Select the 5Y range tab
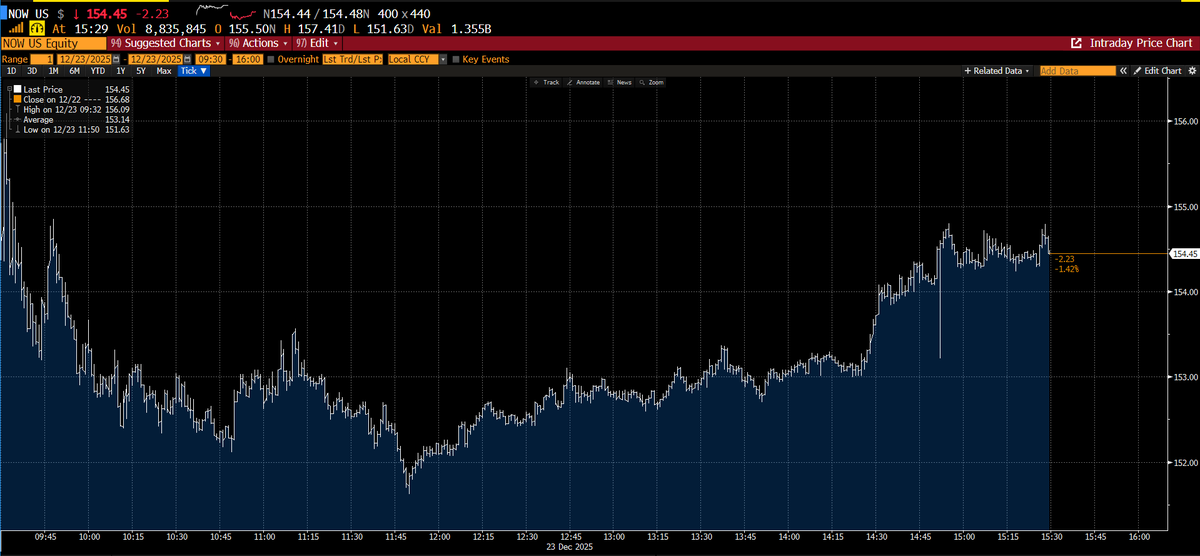This screenshot has height=556, width=1200. click(141, 71)
